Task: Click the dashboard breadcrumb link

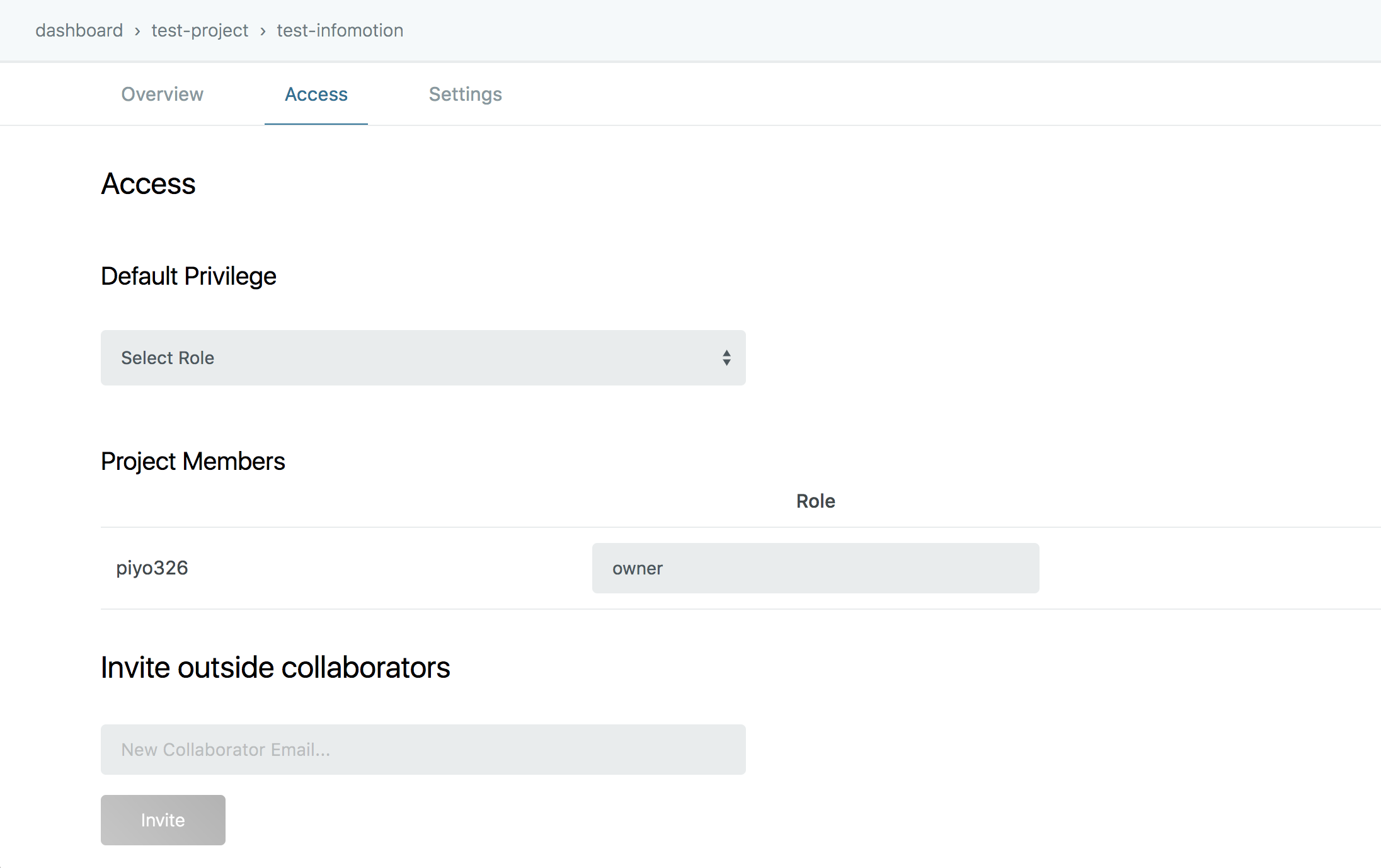Action: click(x=79, y=30)
